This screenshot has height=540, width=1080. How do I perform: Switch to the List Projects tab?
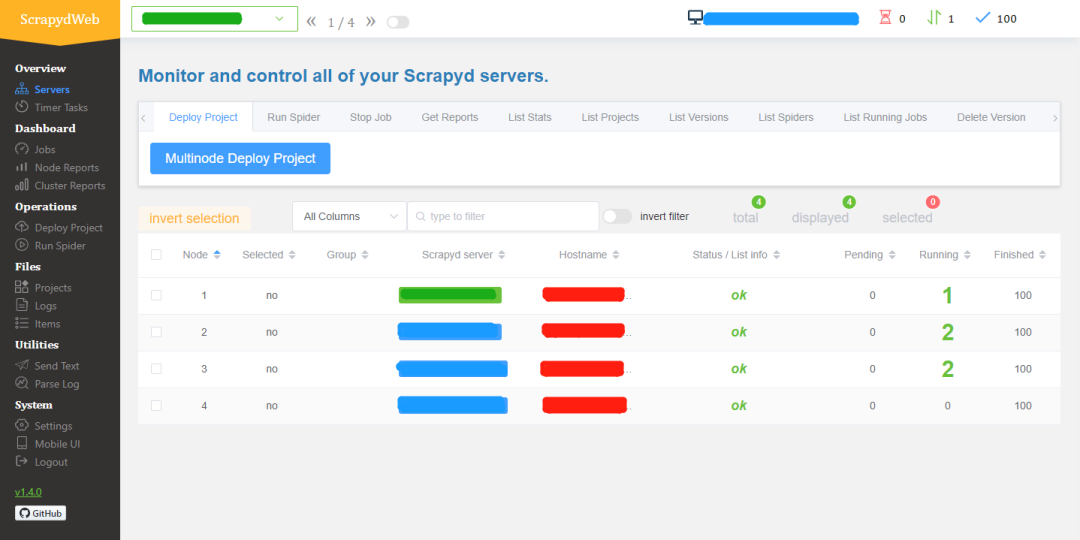610,117
